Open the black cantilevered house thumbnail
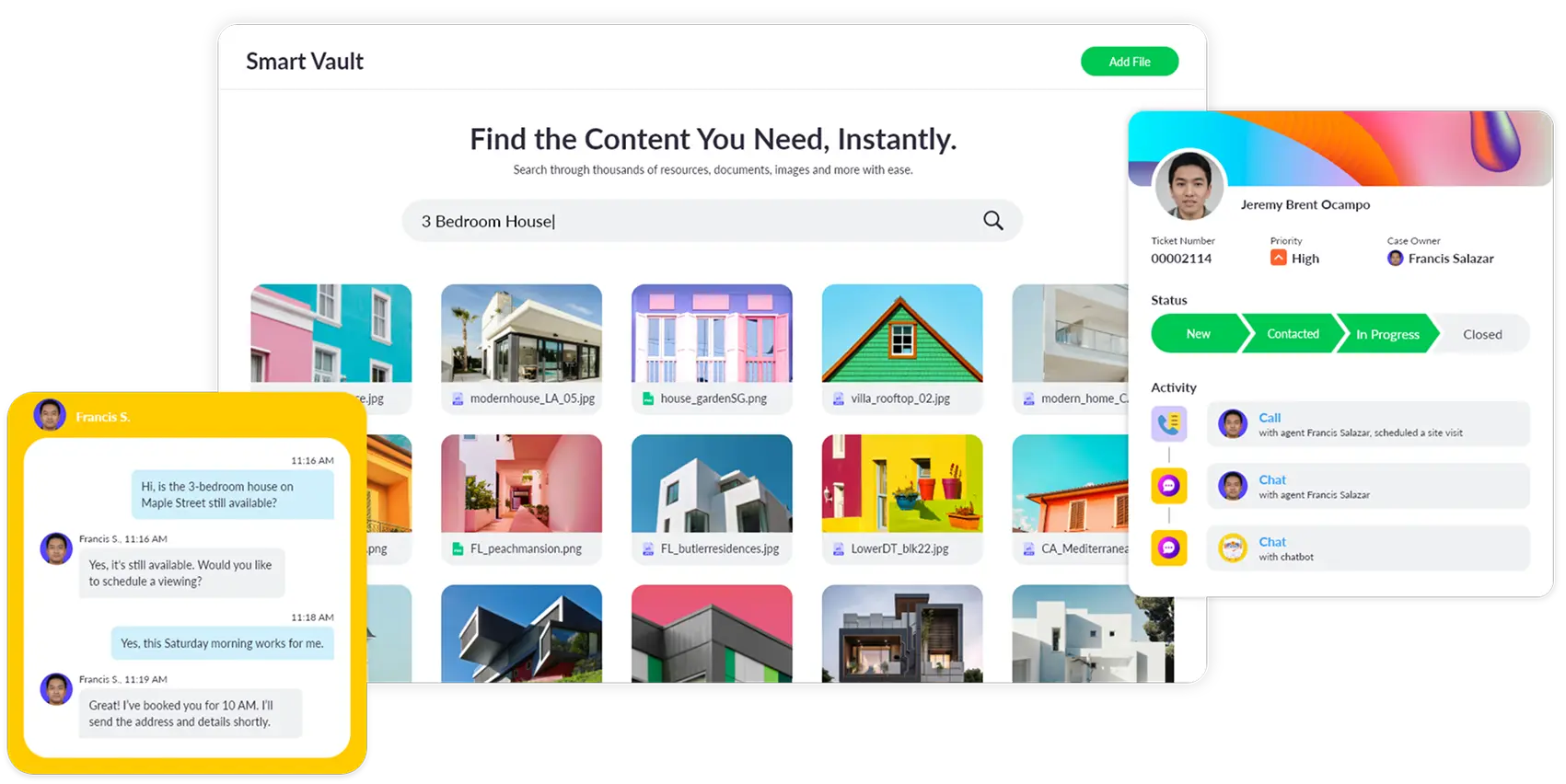Image resolution: width=1566 pixels, height=784 pixels. point(522,633)
